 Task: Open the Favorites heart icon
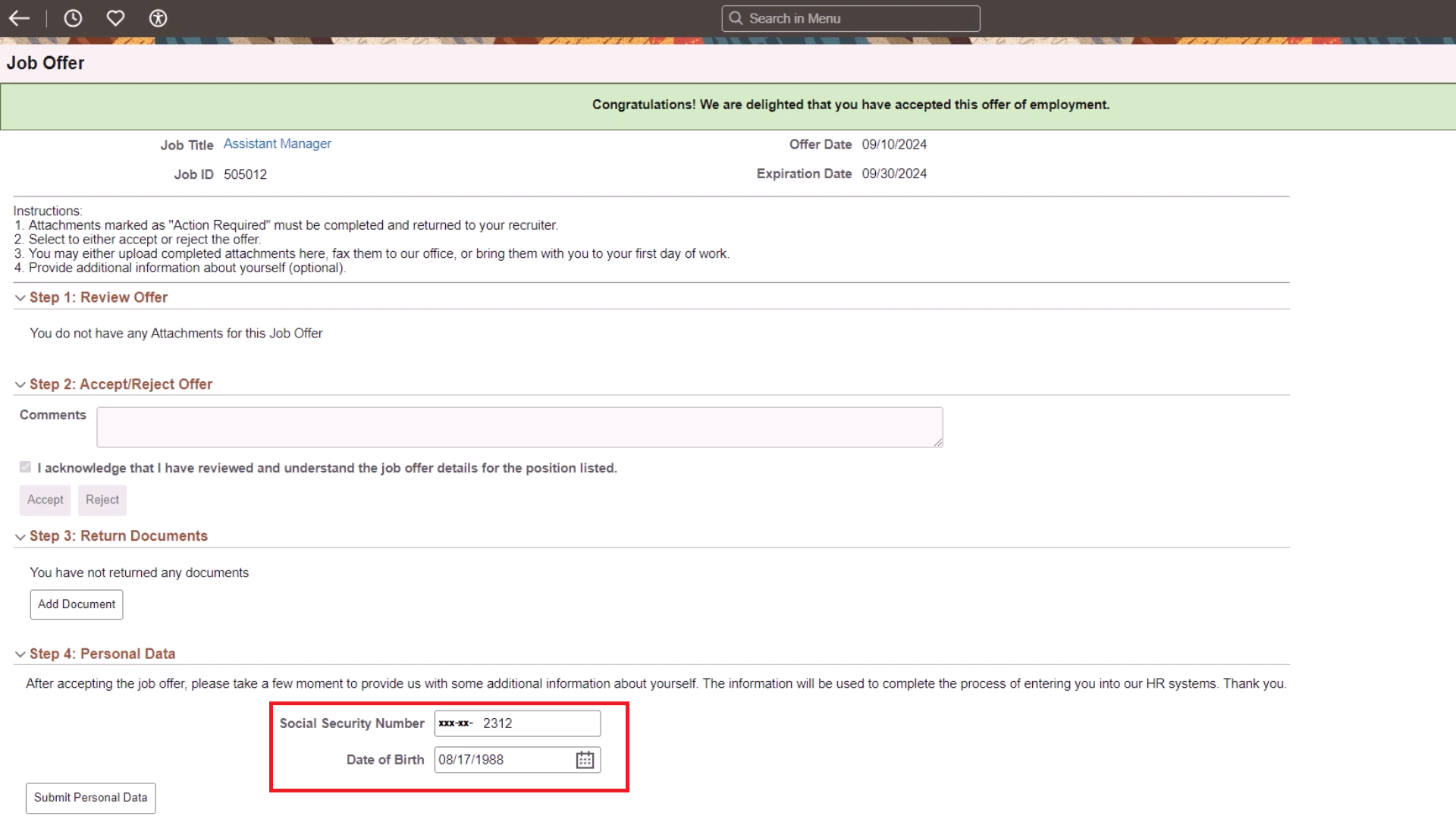point(115,18)
